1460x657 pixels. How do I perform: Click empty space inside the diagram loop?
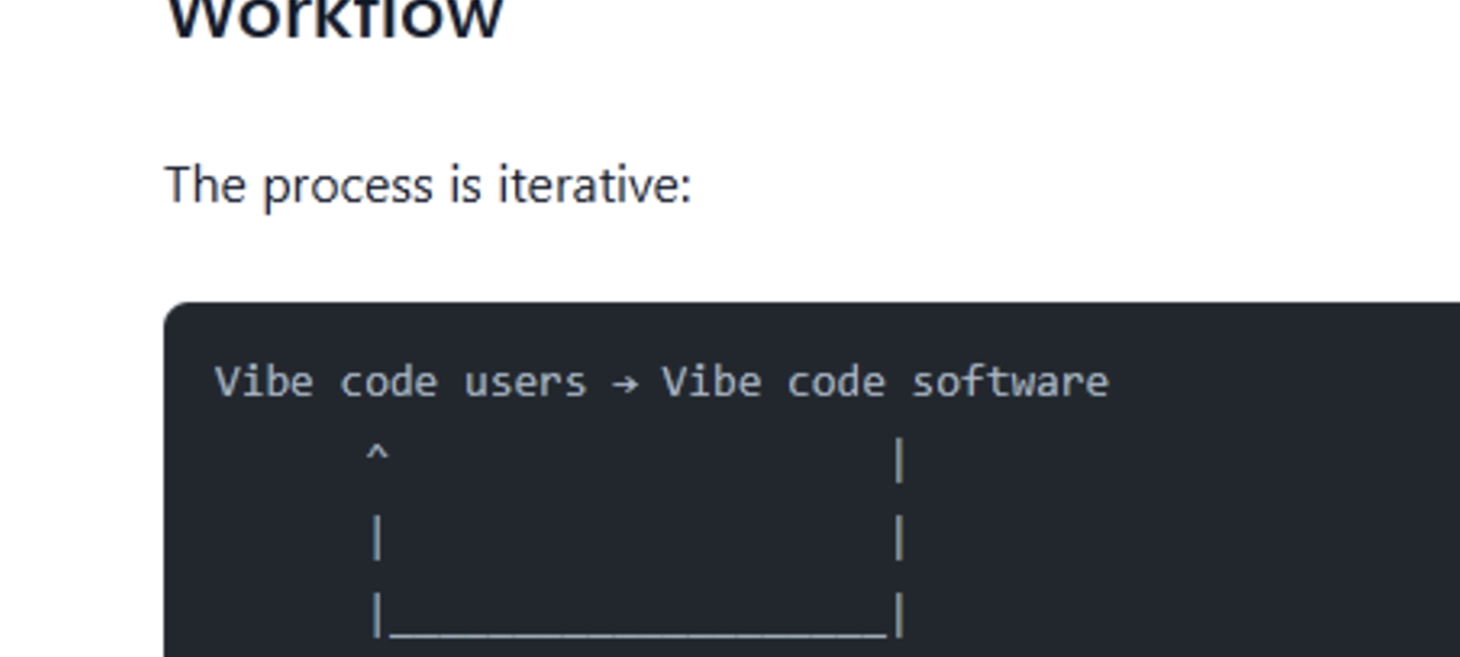pyautogui.click(x=638, y=538)
